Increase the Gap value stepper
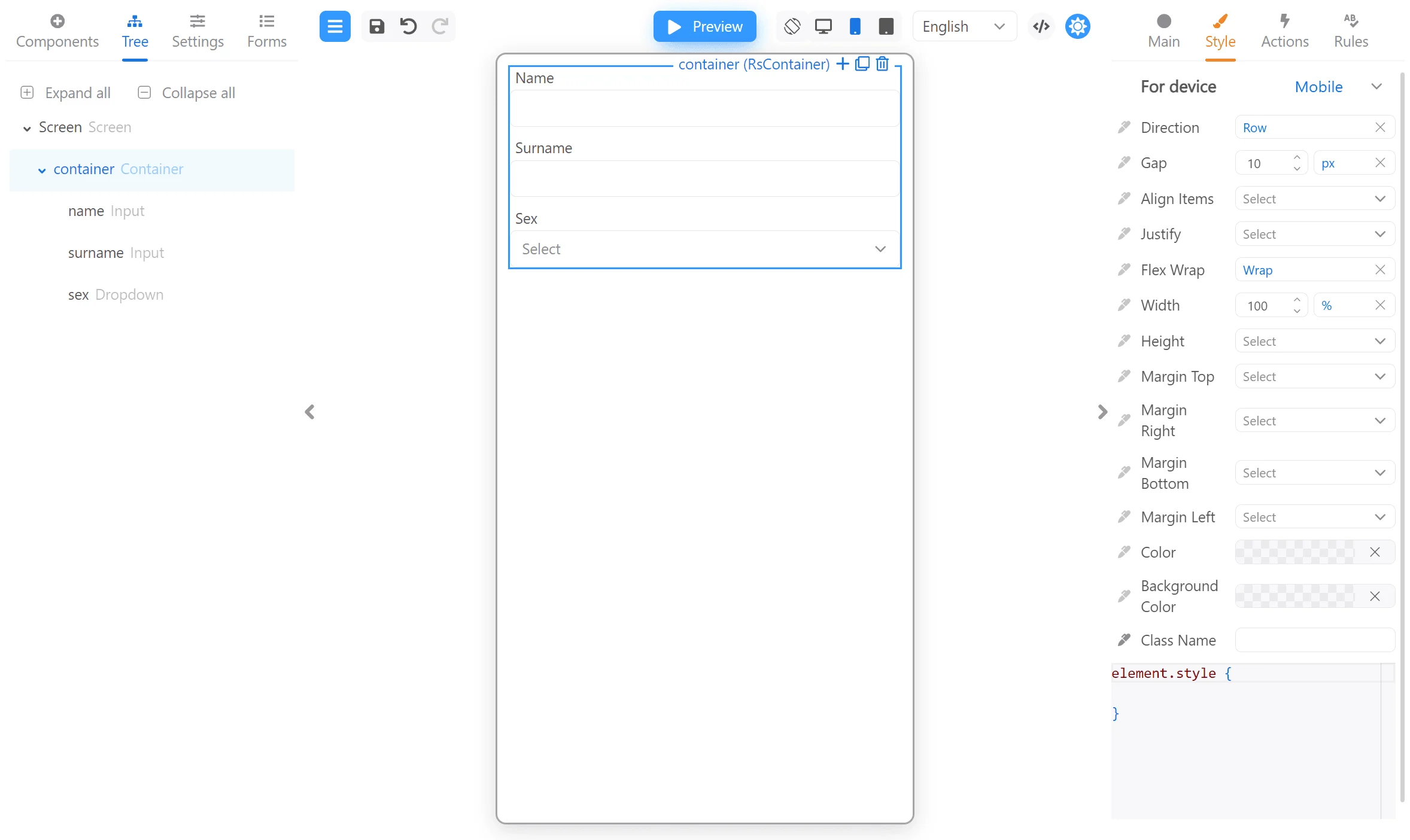Viewport: 1410px width, 840px height. [x=1296, y=157]
